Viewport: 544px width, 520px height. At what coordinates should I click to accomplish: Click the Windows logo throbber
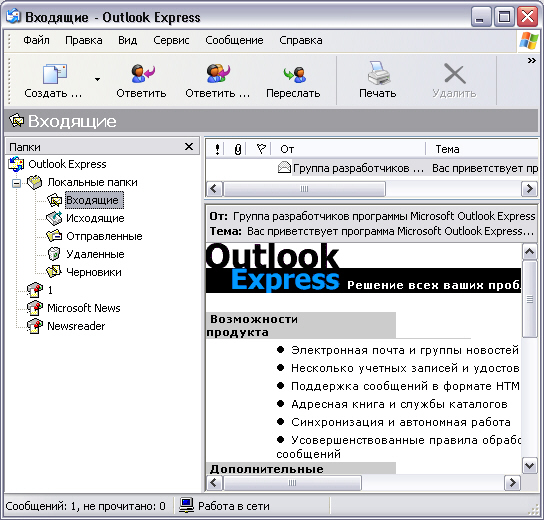529,41
